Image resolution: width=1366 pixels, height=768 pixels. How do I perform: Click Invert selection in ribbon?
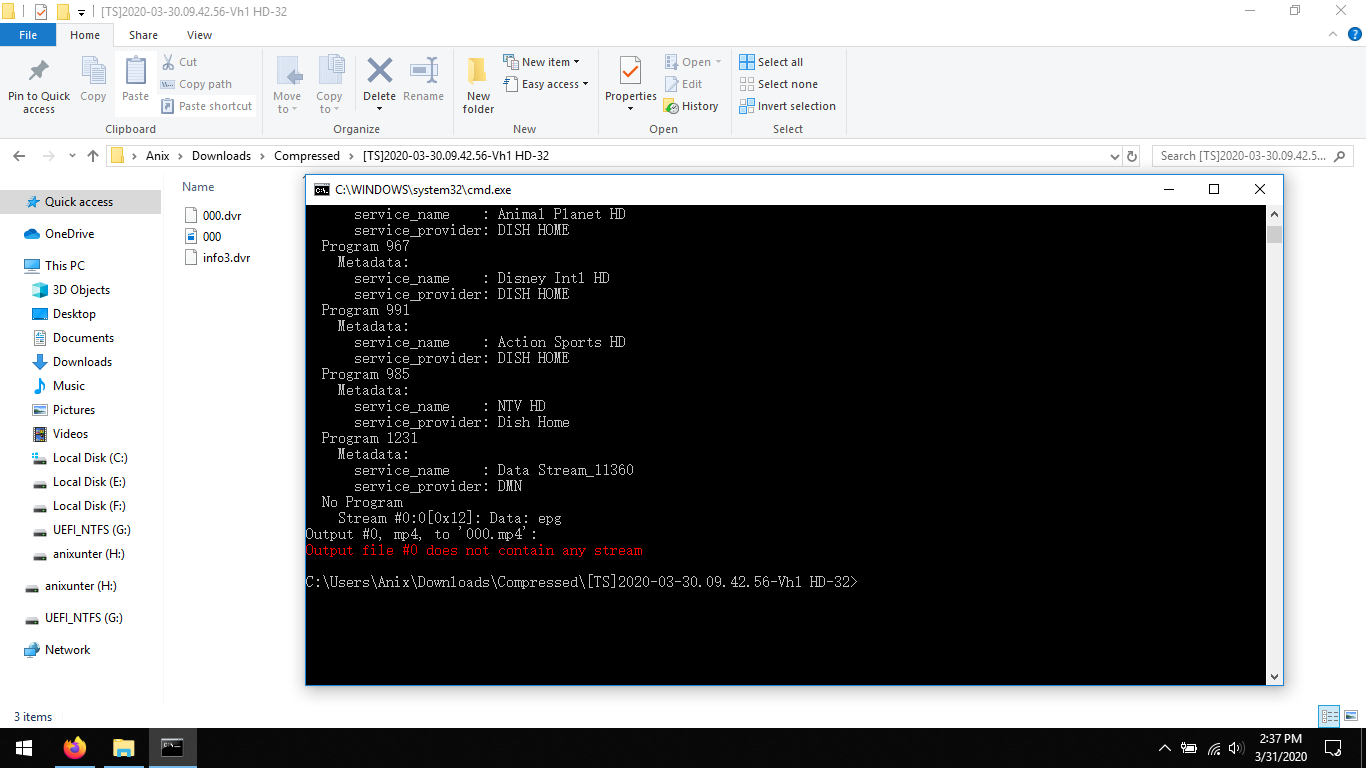click(787, 106)
